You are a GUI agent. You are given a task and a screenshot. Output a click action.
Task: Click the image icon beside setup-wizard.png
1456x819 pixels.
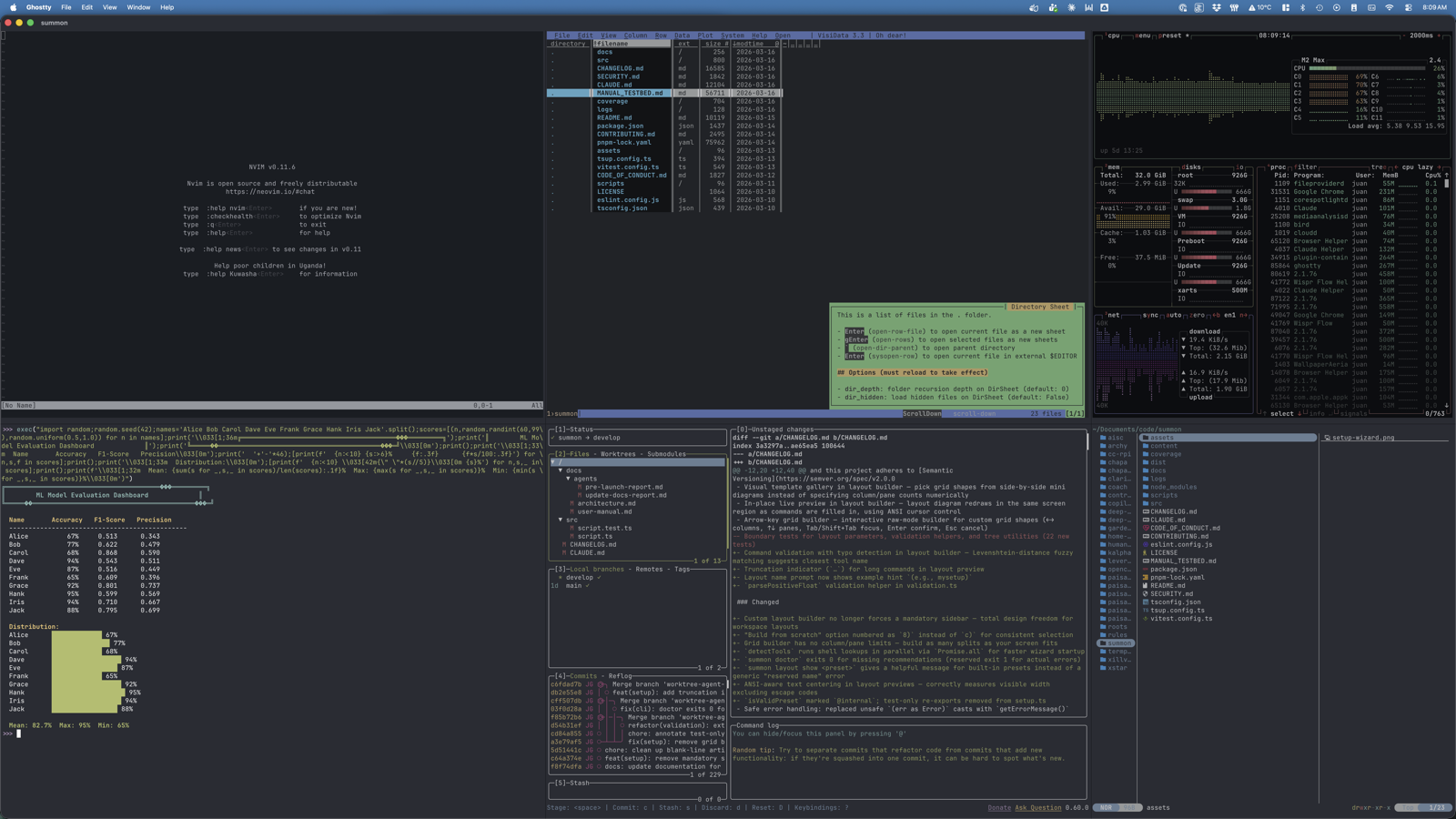pyautogui.click(x=1328, y=437)
